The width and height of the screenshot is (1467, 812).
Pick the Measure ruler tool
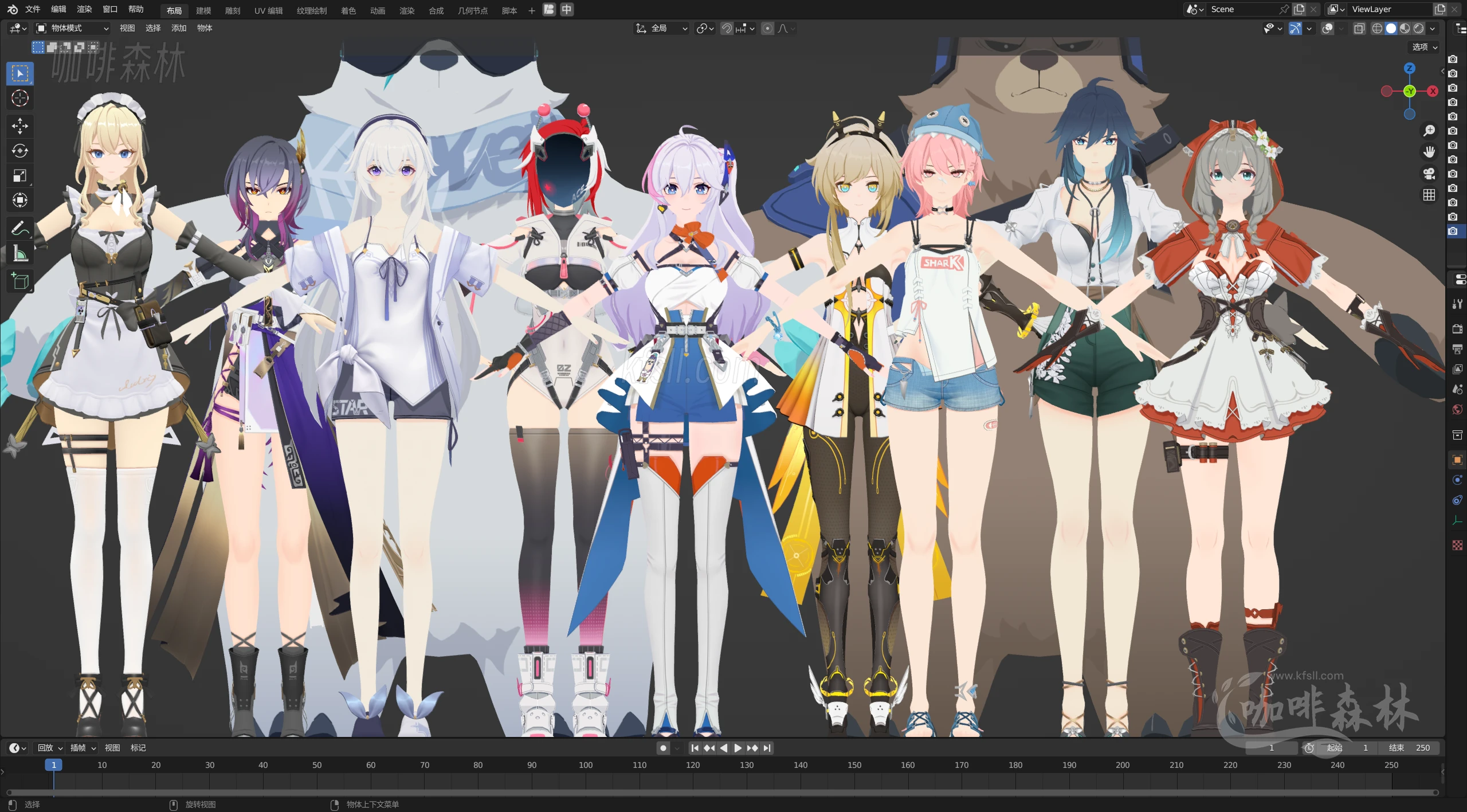point(20,253)
